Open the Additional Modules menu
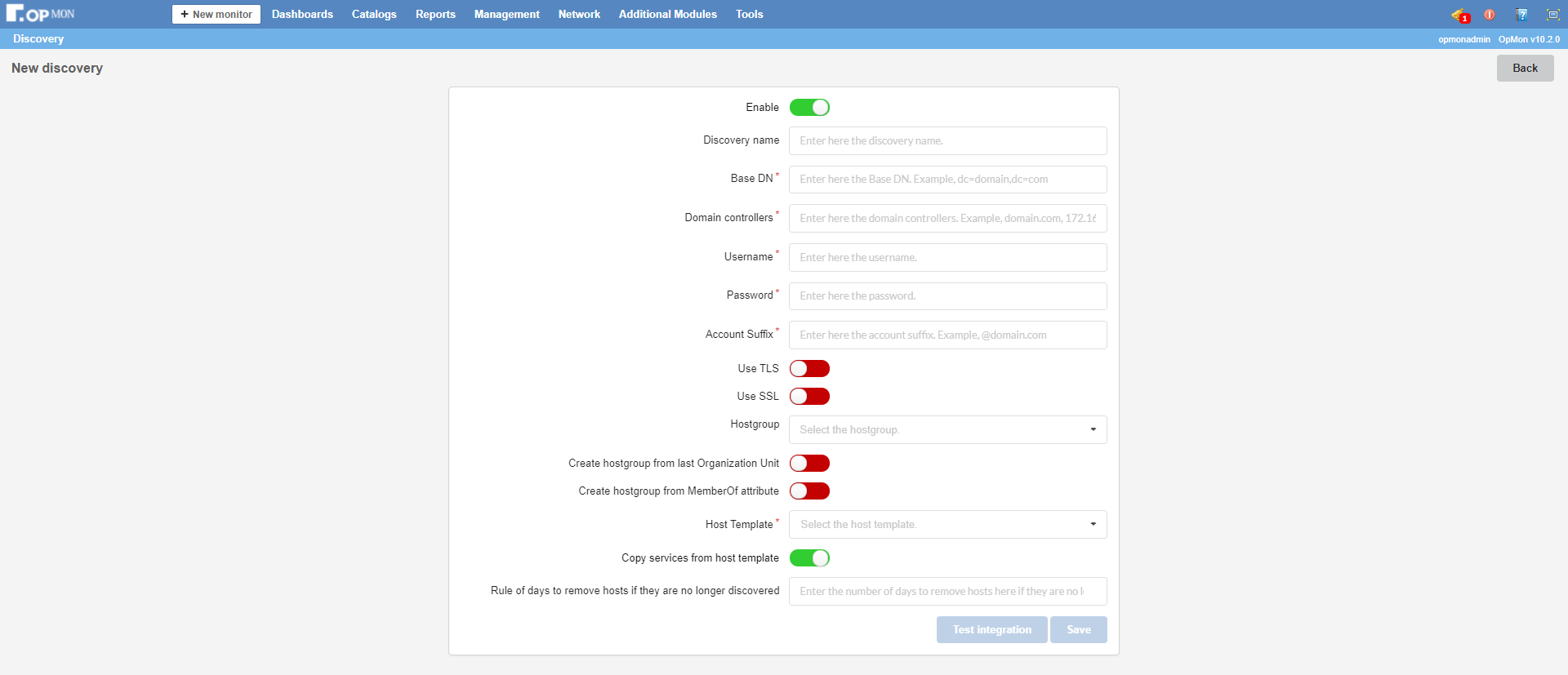This screenshot has width=1568, height=675. pos(667,15)
